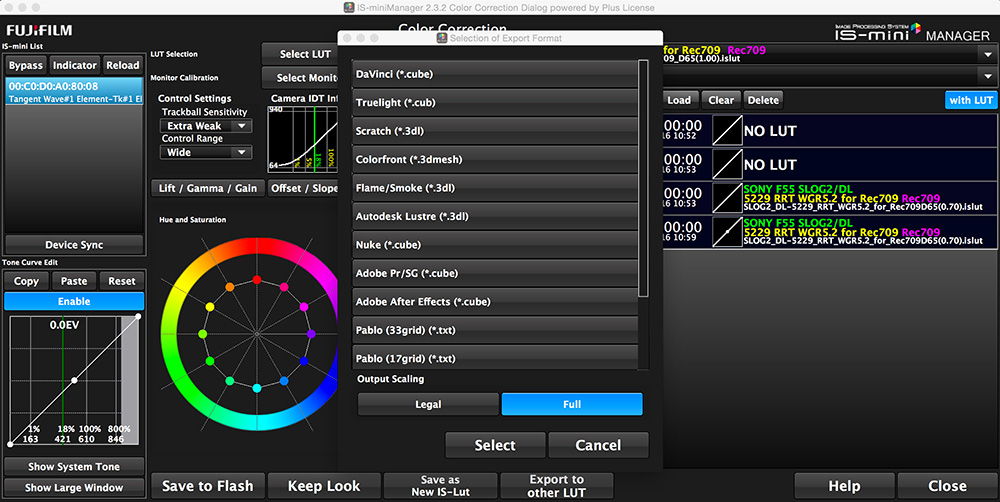Open the Trackball Sensitivity Extra Weak dropdown
This screenshot has width=1000, height=502.
coord(205,126)
